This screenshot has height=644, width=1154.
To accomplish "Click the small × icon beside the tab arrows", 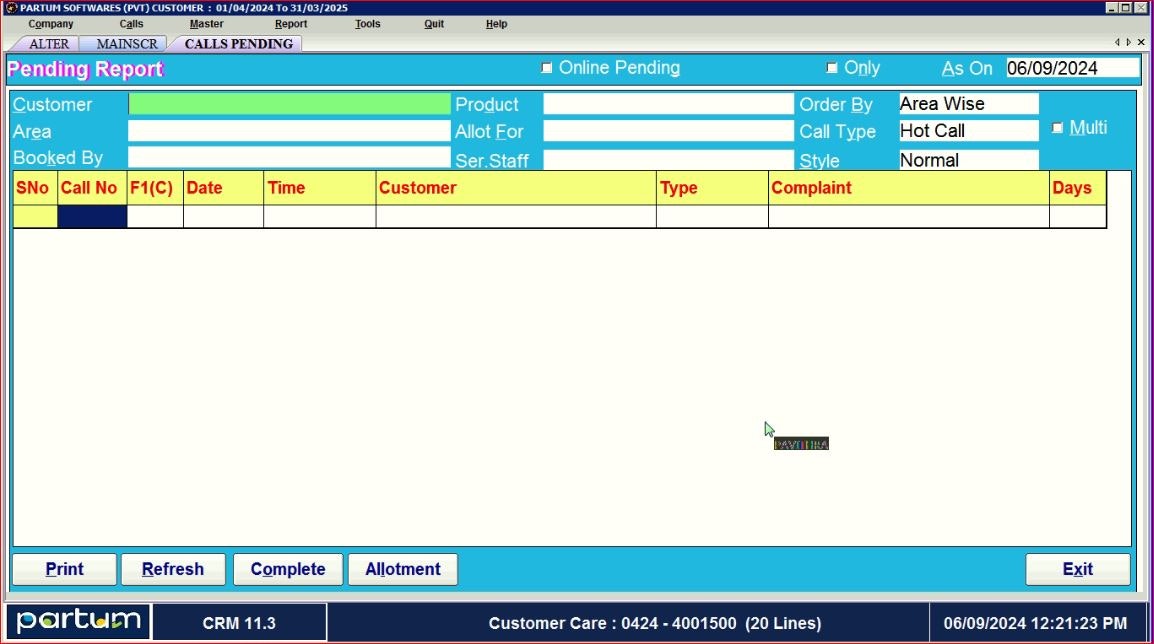I will coord(1140,42).
